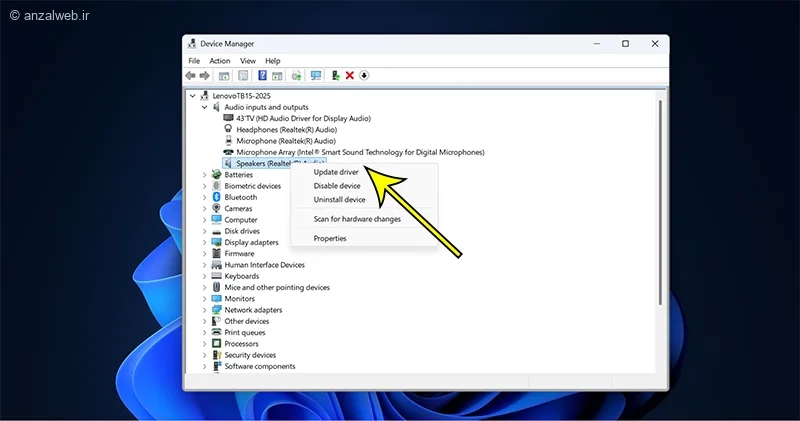Viewport: 800px width, 421px height.
Task: Collapse the Audio inputs and outputs node
Action: tap(205, 107)
